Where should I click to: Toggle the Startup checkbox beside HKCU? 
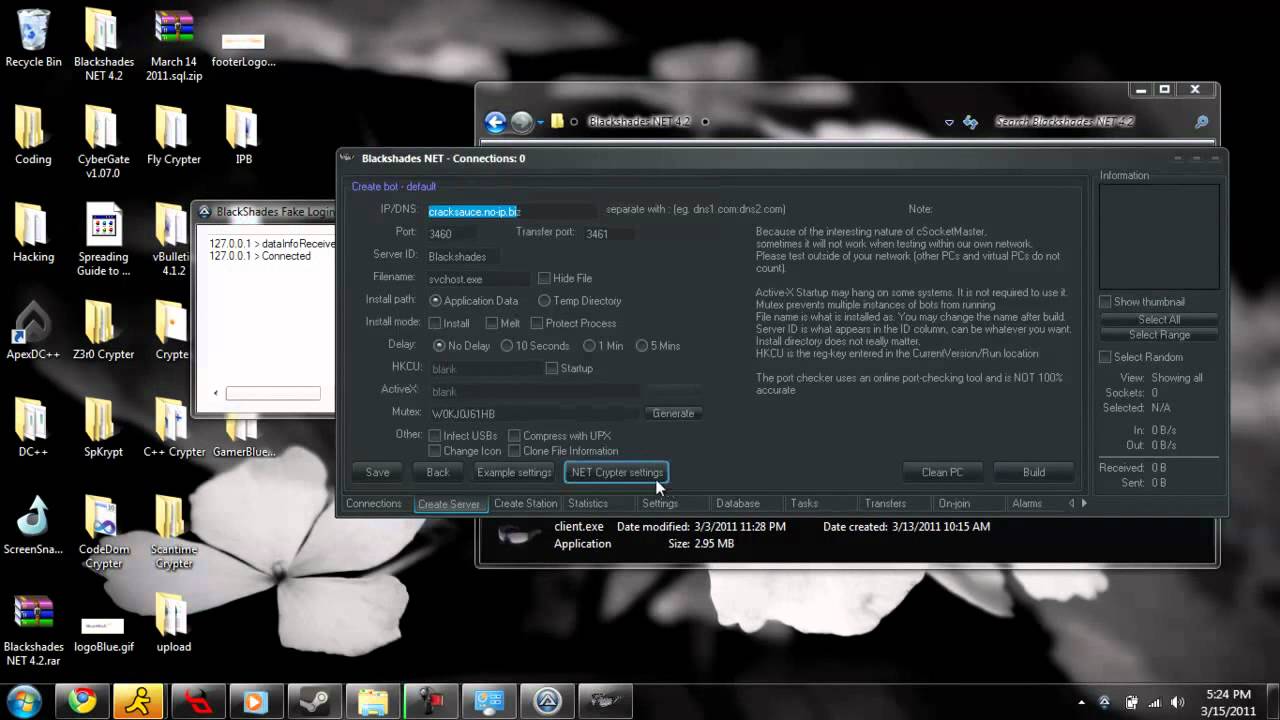551,368
